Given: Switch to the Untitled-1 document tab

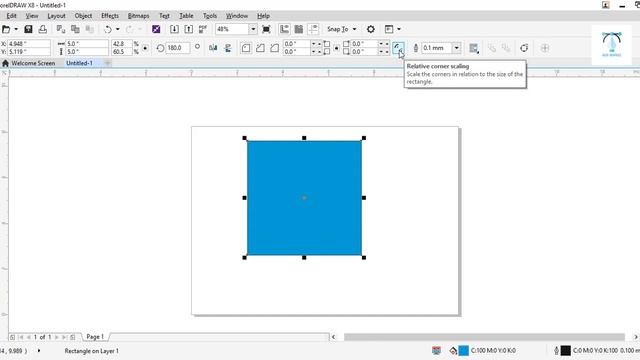Looking at the screenshot, I should (x=80, y=63).
